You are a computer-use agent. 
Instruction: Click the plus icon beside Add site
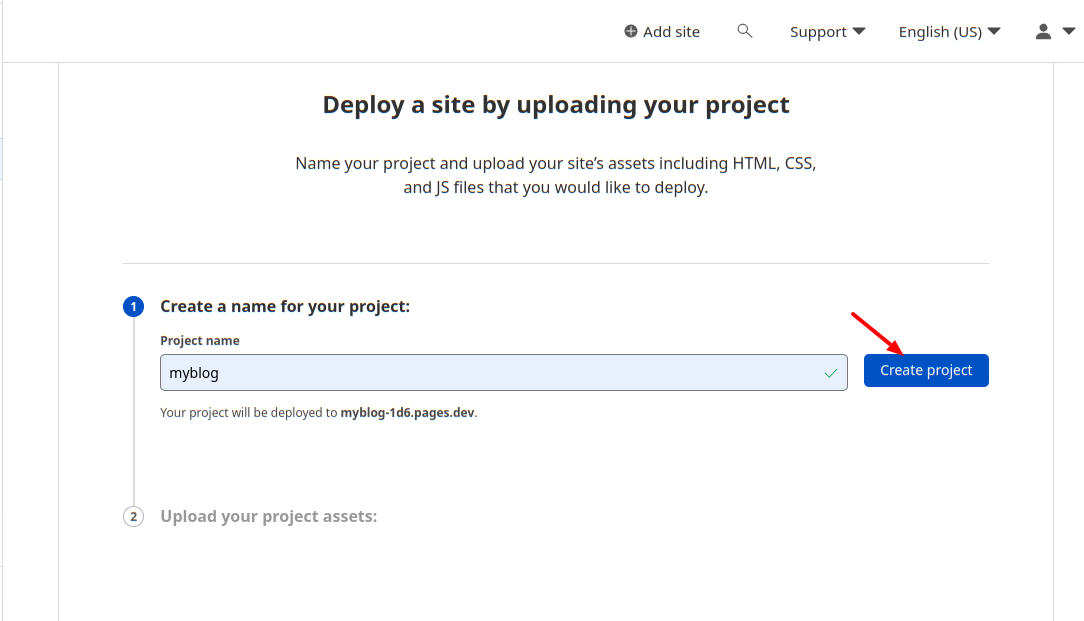coord(631,32)
